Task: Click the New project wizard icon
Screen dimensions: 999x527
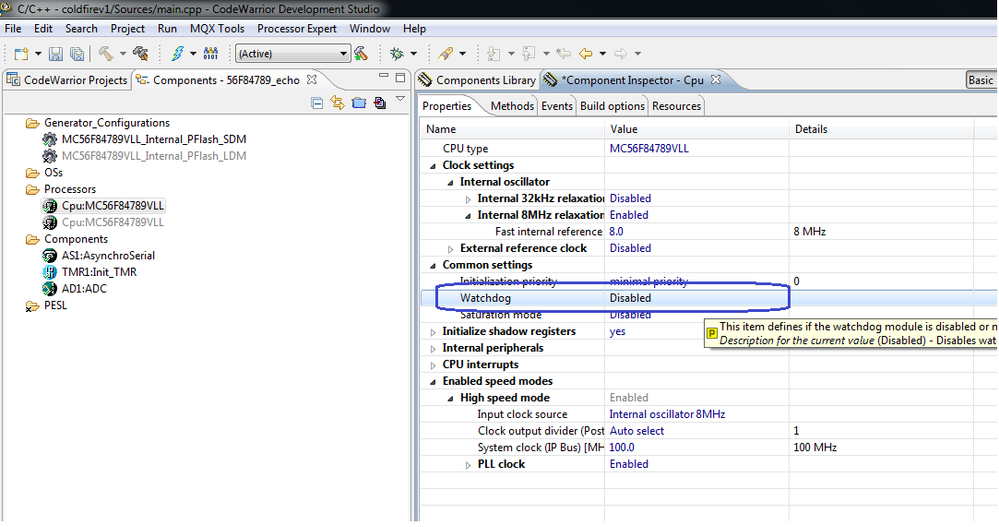Action: (x=21, y=54)
